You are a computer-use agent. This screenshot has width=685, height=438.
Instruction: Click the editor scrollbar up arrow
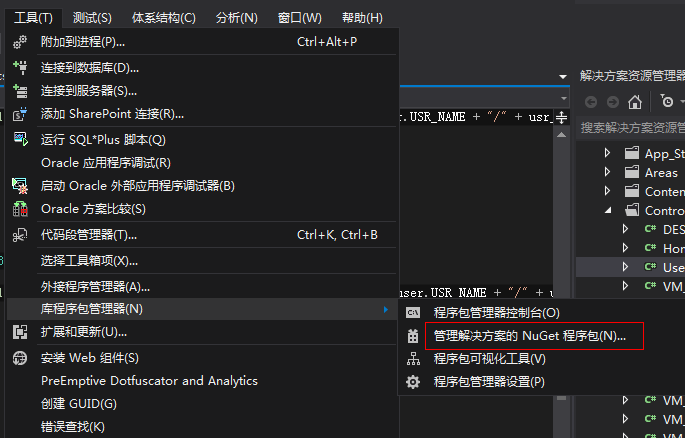tap(561, 135)
